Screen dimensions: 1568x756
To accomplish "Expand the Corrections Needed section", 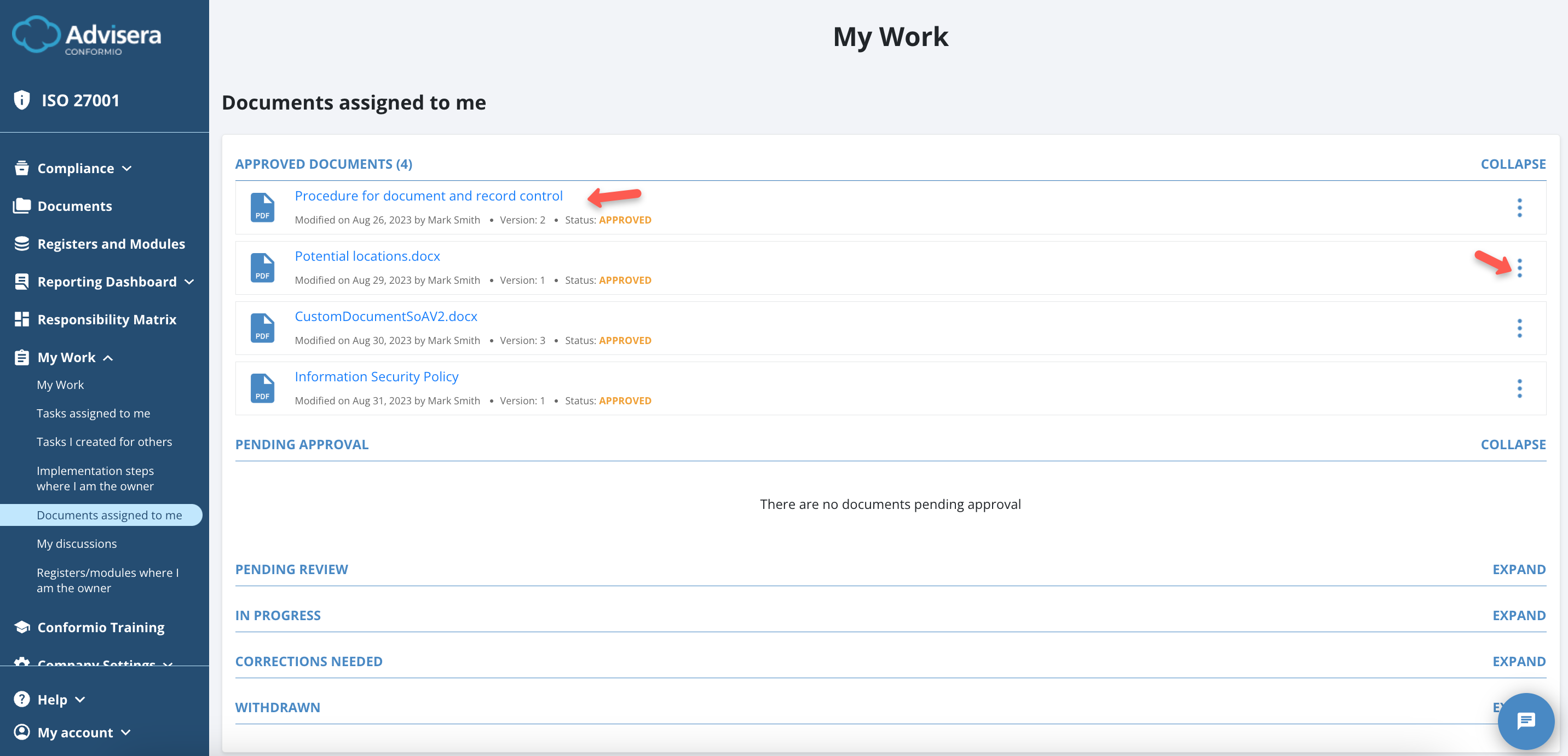I will 1518,661.
